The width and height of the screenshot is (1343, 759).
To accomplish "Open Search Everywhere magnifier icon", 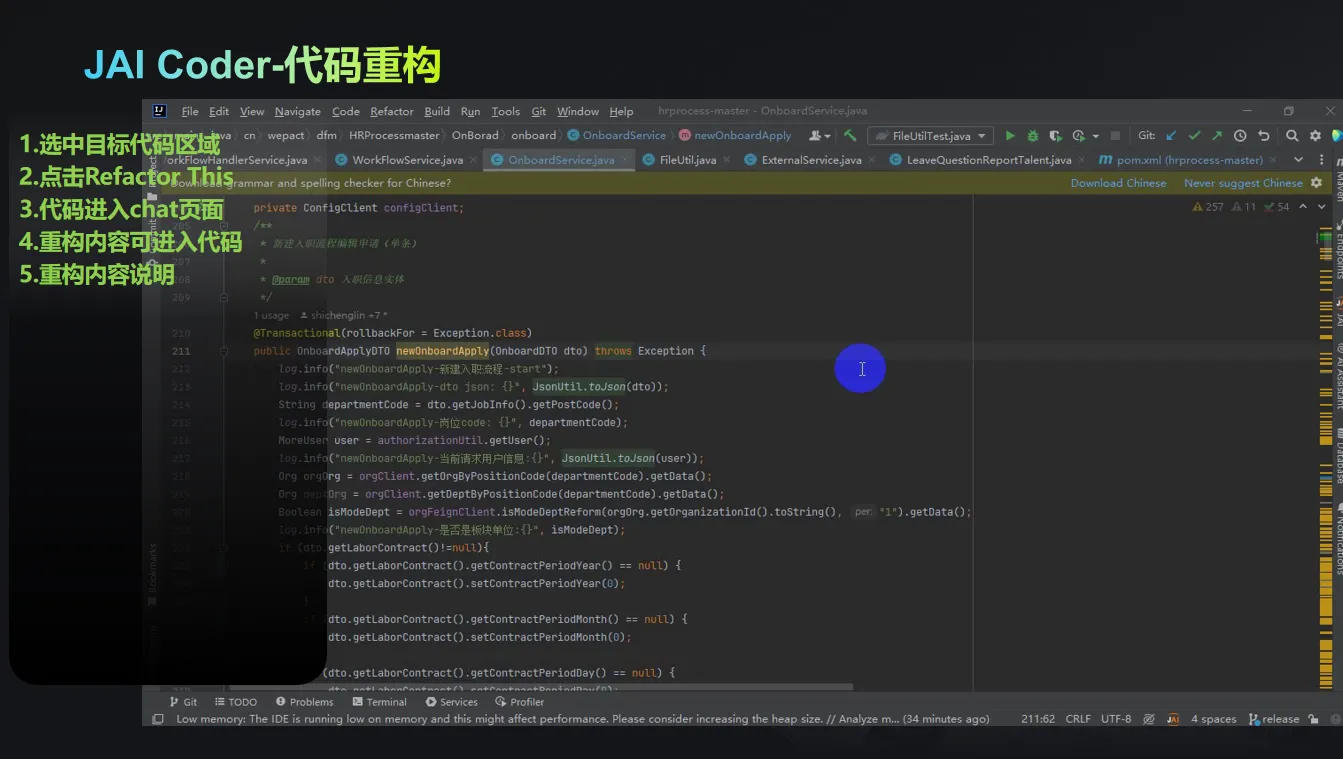I will pos(1292,135).
